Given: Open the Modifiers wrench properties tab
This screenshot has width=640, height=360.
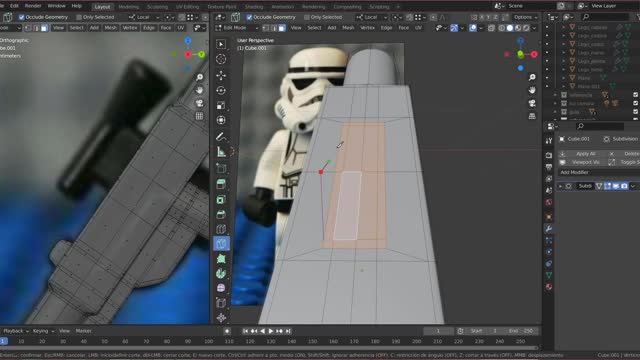Looking at the screenshot, I should point(549,229).
